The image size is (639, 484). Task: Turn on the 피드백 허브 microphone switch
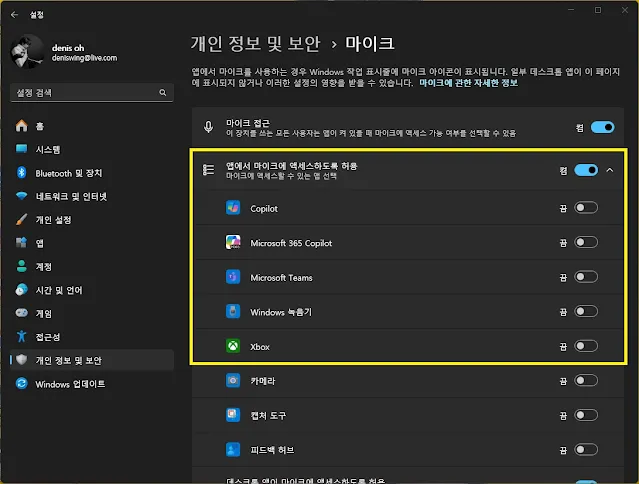[586, 450]
